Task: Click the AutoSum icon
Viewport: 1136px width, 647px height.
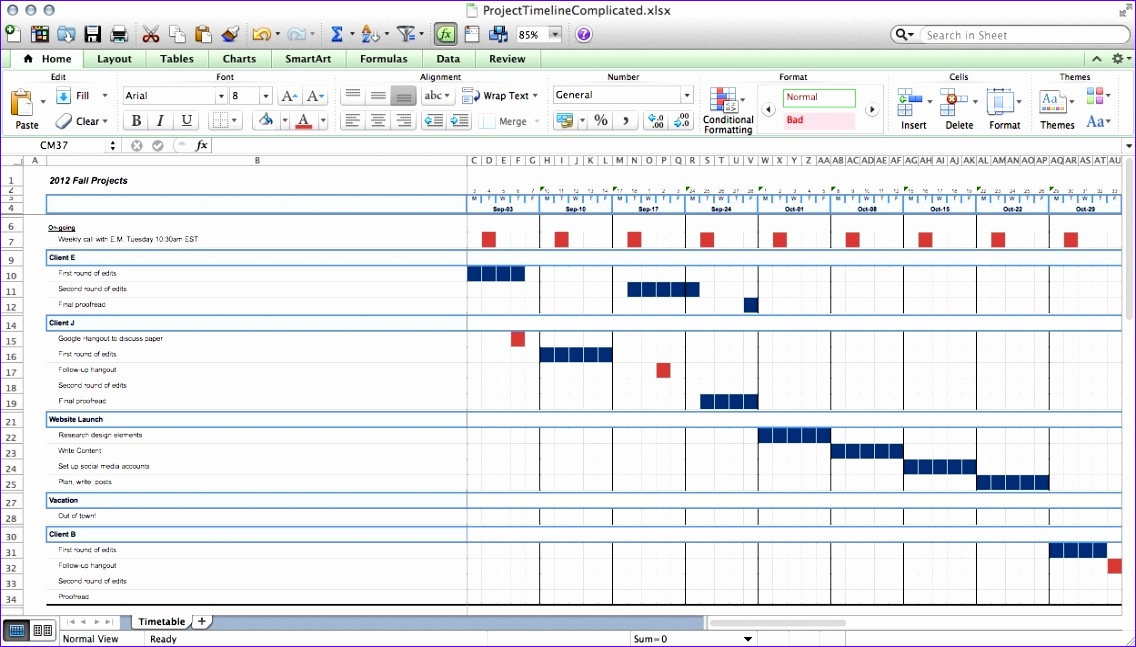Action: pos(339,33)
